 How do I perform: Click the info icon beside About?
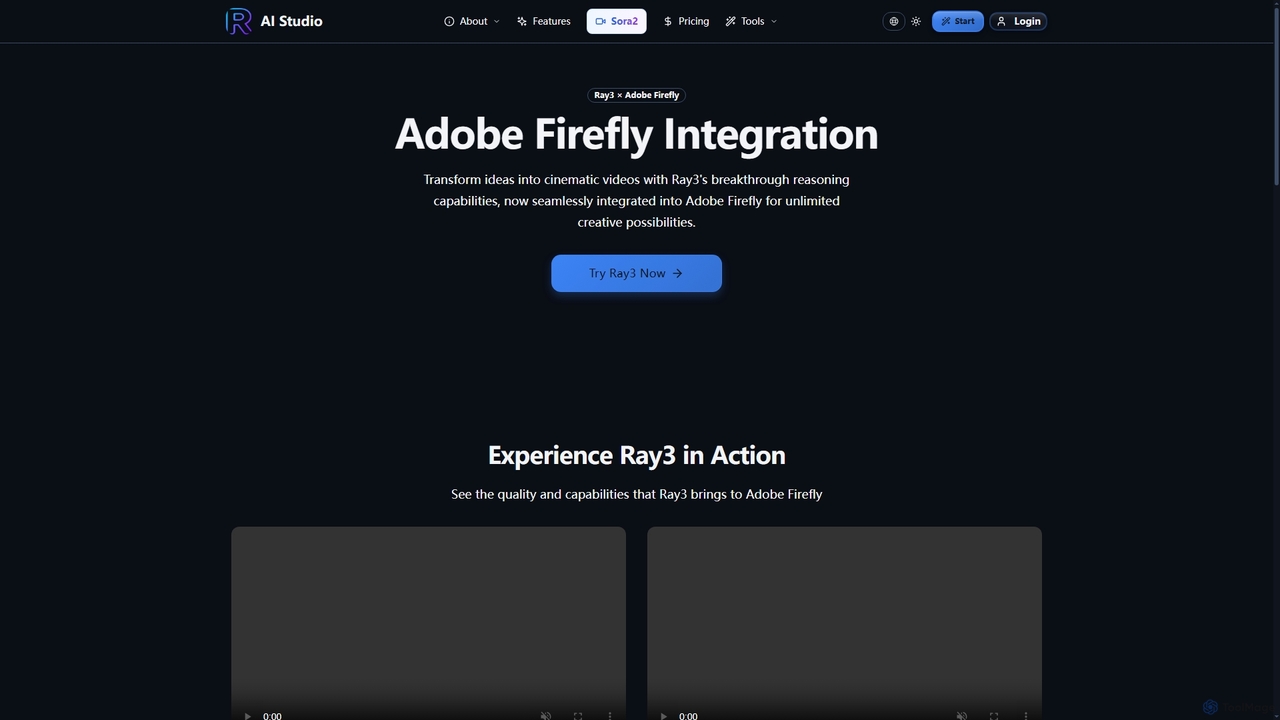449,21
